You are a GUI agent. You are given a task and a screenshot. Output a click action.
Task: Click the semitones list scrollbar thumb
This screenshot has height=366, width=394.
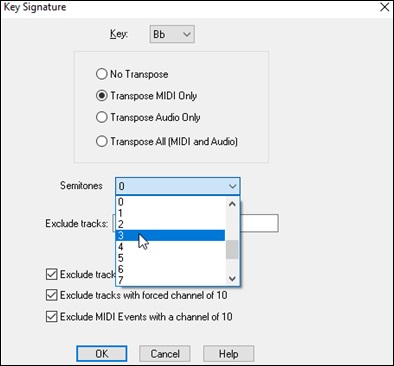[x=232, y=249]
